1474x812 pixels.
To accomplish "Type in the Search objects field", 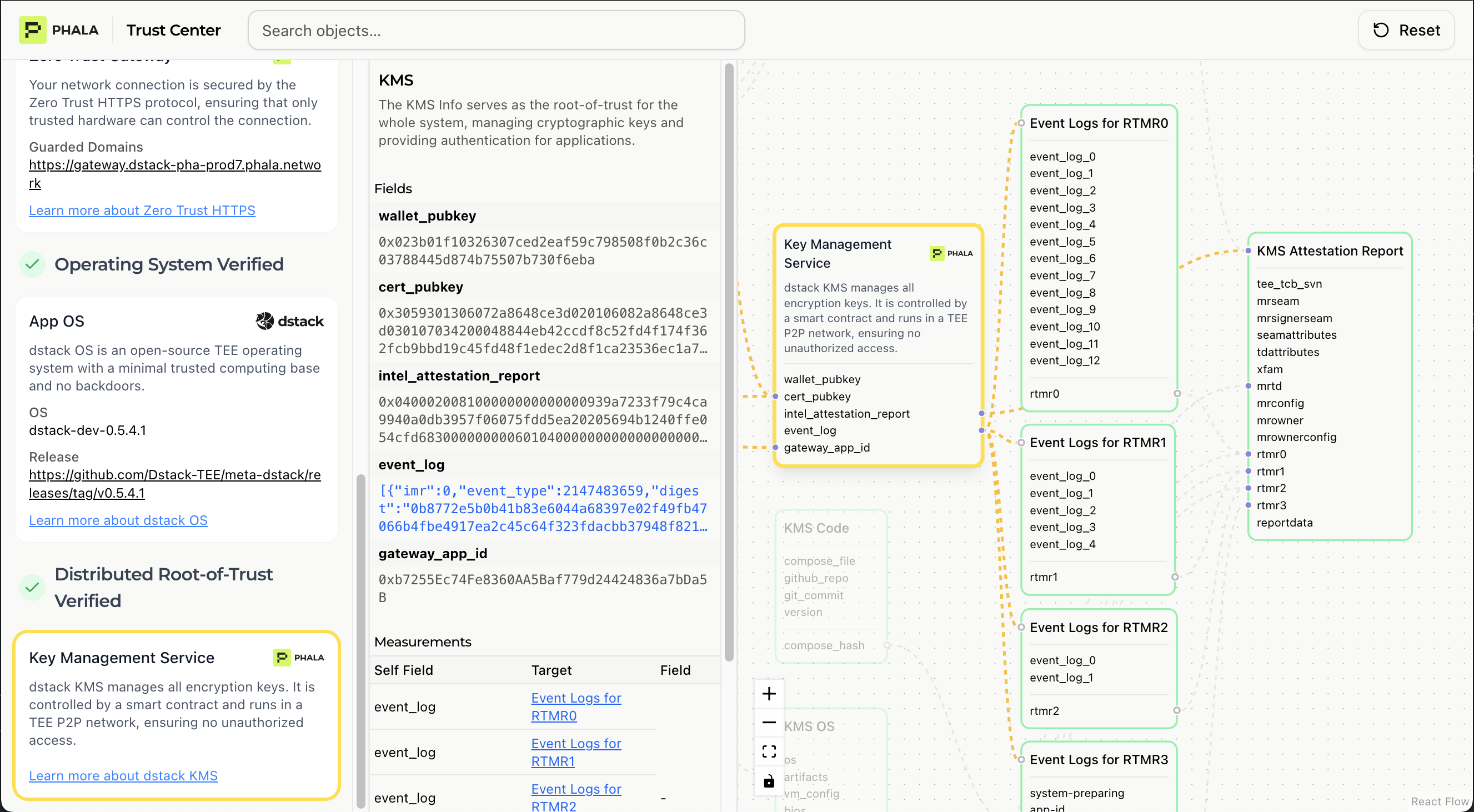I will pos(495,31).
